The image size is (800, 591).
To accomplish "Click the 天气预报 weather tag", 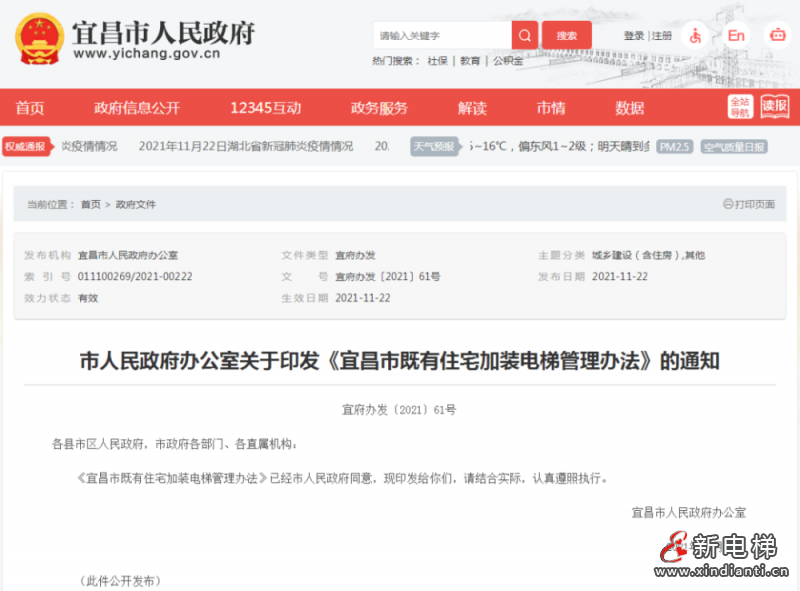I will 433,146.
